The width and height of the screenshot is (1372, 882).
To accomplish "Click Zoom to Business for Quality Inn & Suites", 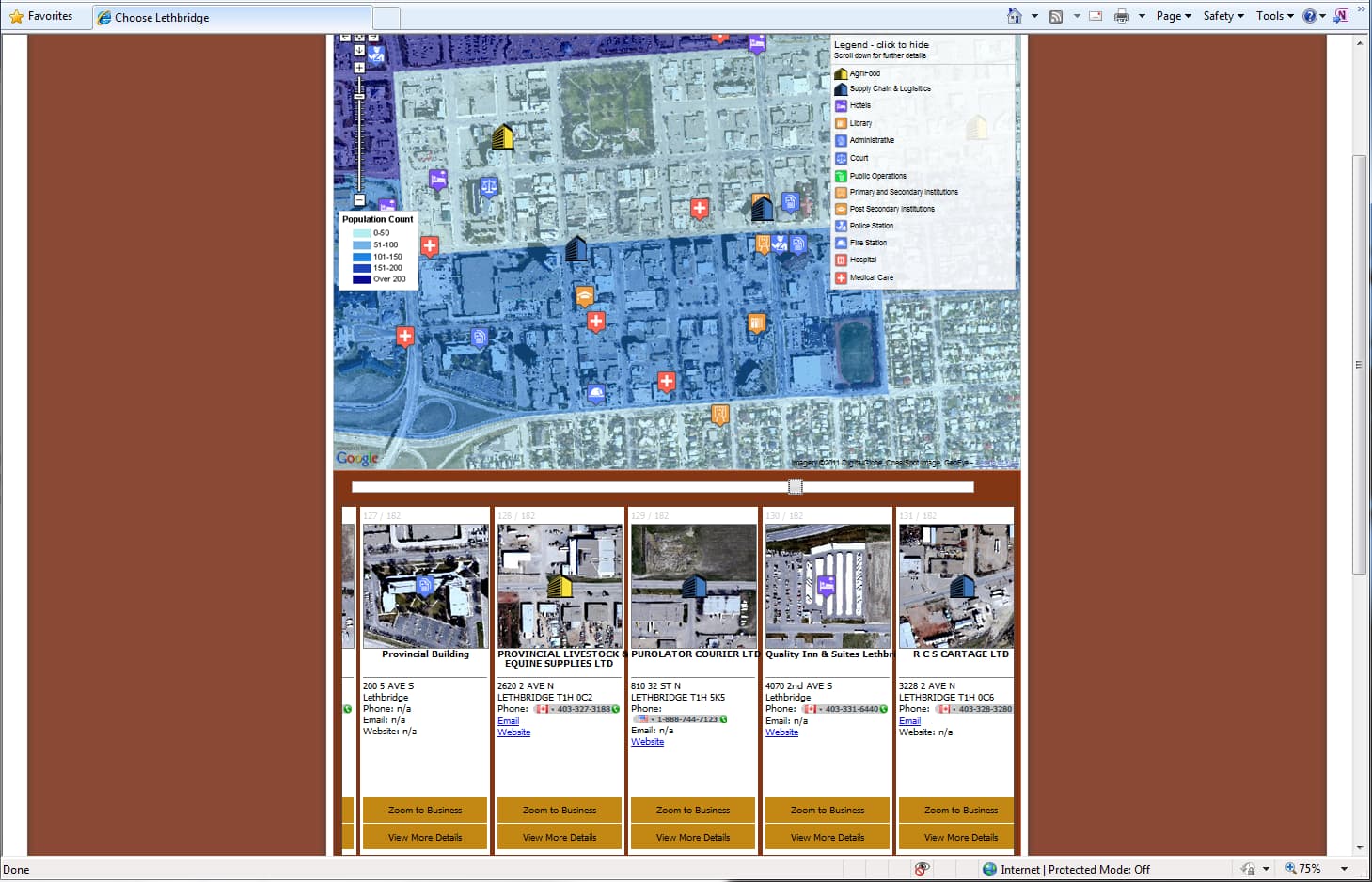I will tap(828, 810).
